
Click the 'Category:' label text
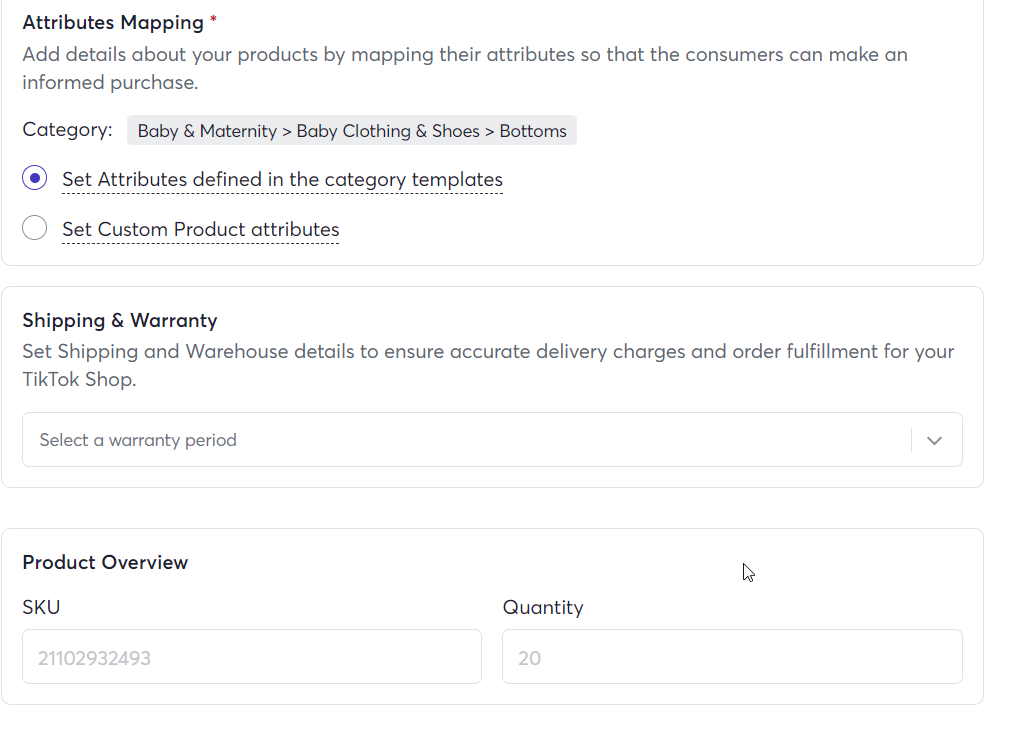(x=67, y=130)
